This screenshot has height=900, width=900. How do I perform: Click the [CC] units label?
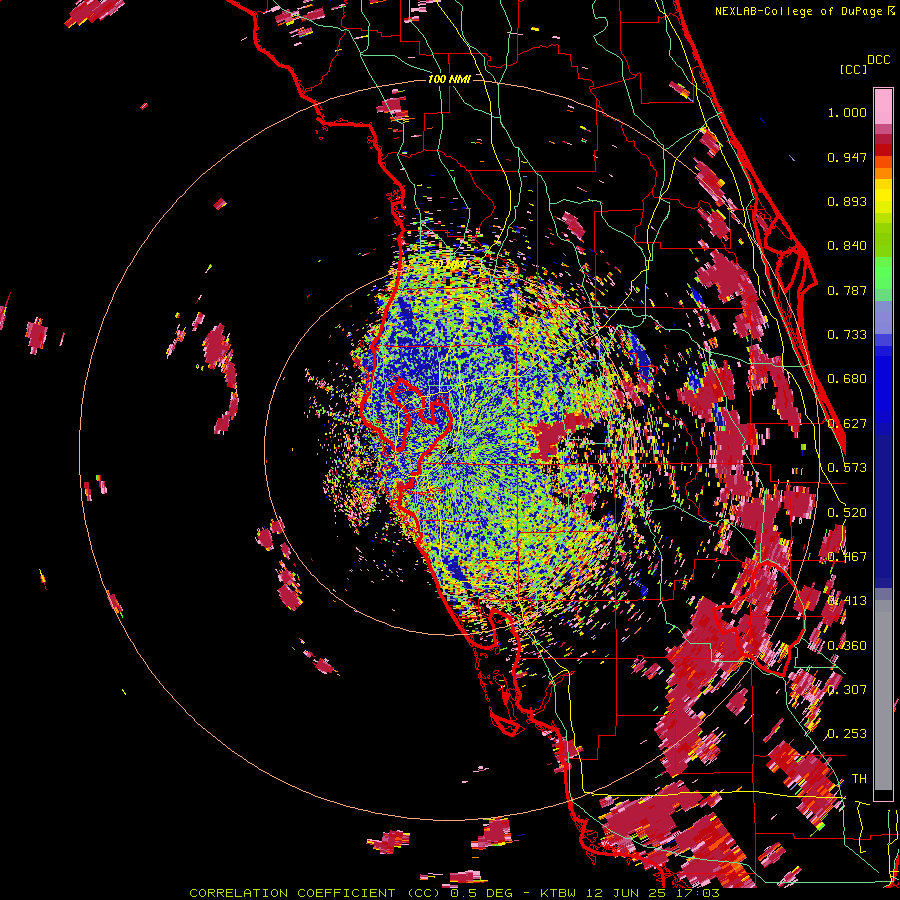coord(853,69)
